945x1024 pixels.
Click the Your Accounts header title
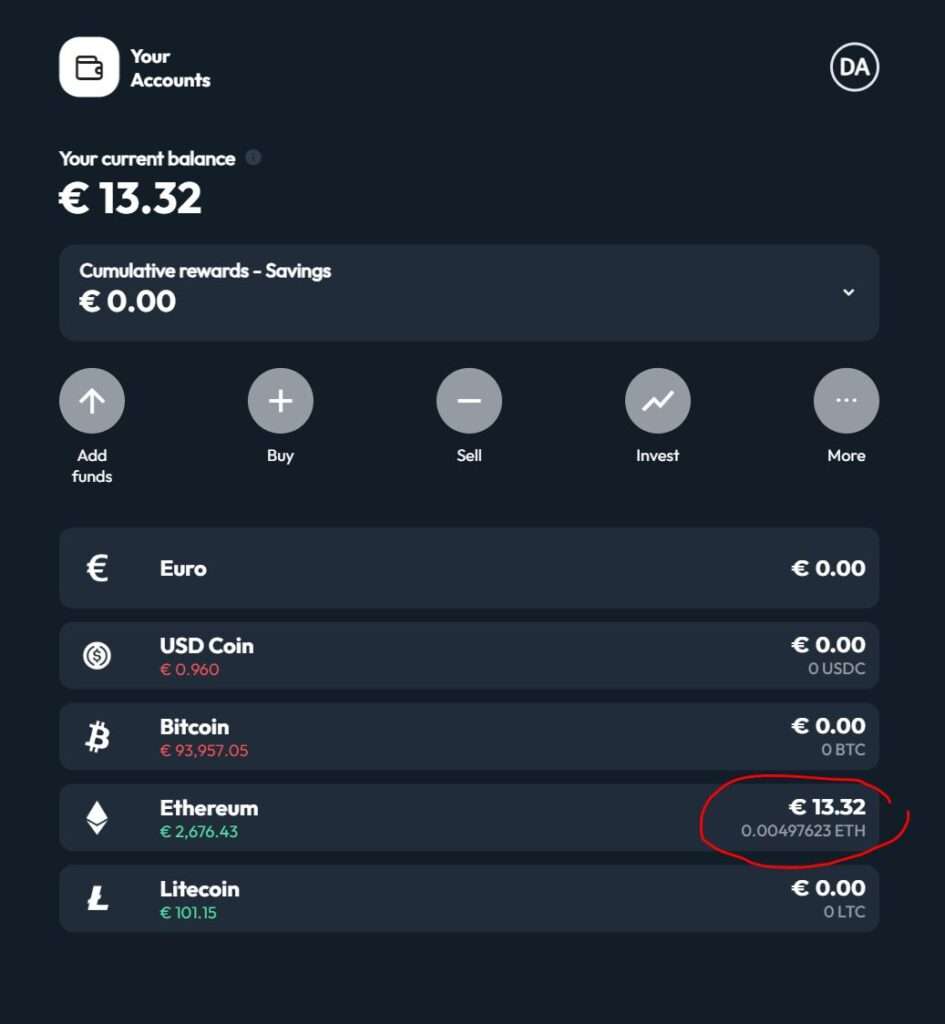(170, 68)
